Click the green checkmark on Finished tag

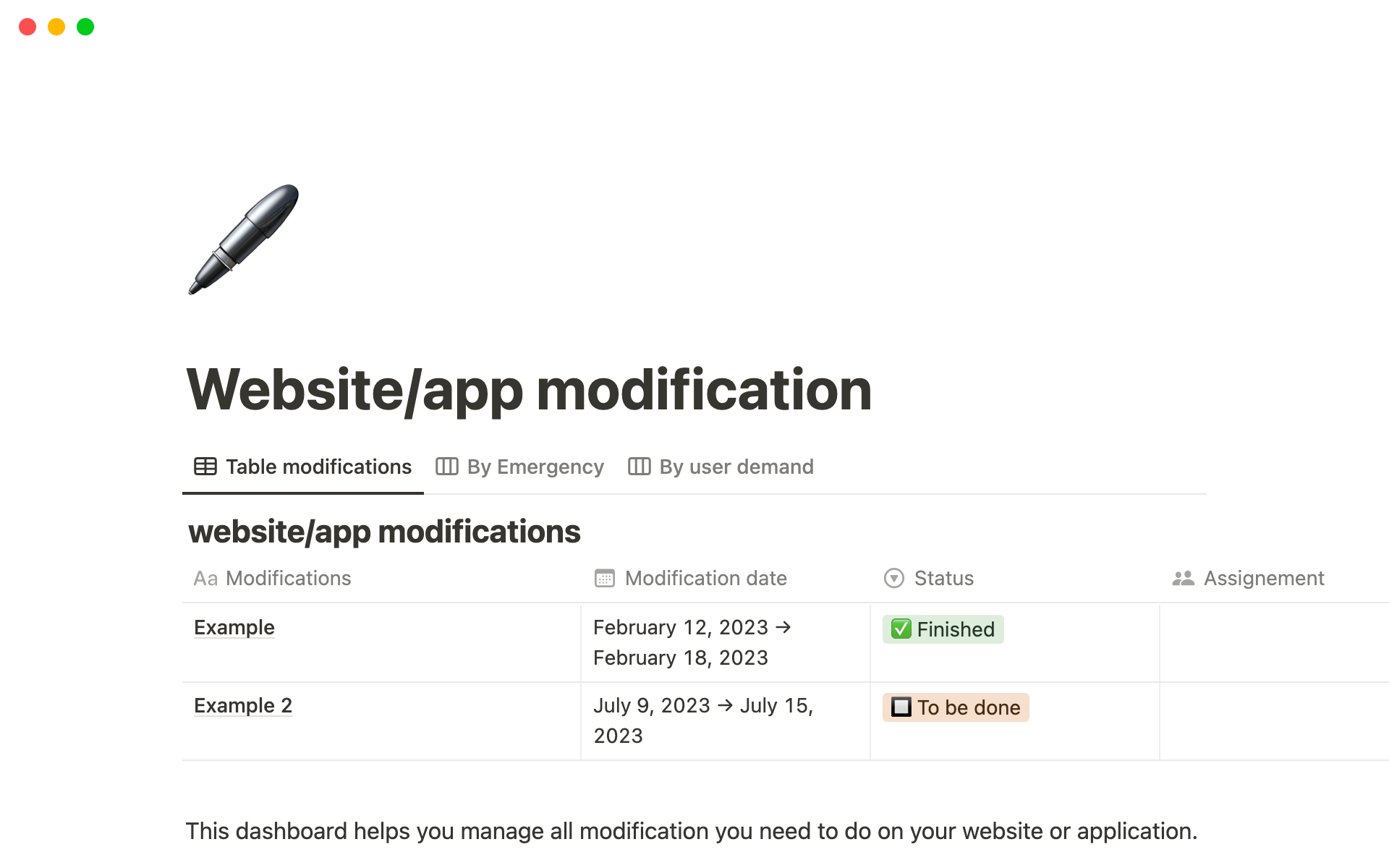pos(901,629)
